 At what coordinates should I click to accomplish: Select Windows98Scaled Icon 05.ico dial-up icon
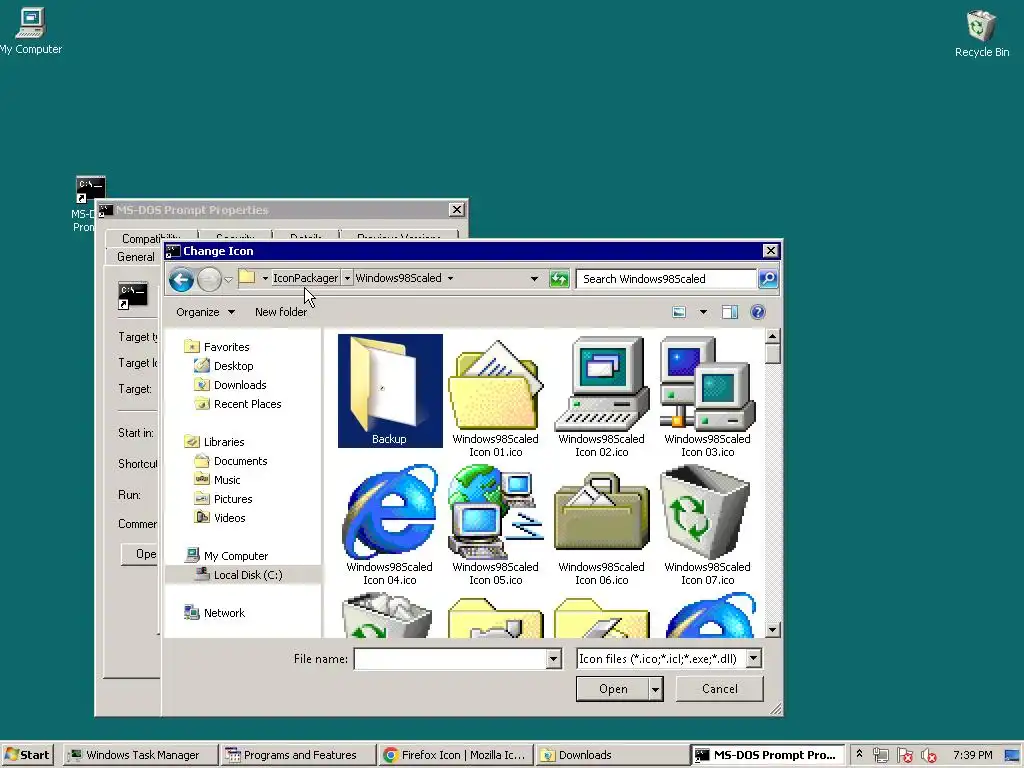pyautogui.click(x=496, y=525)
